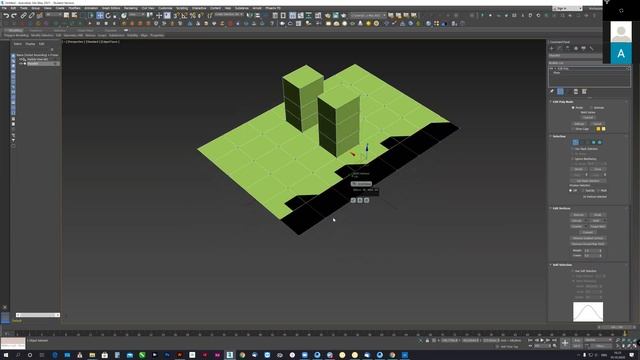Open Material Editor
Image resolution: width=640 pixels, height=360 pixels.
318,16
